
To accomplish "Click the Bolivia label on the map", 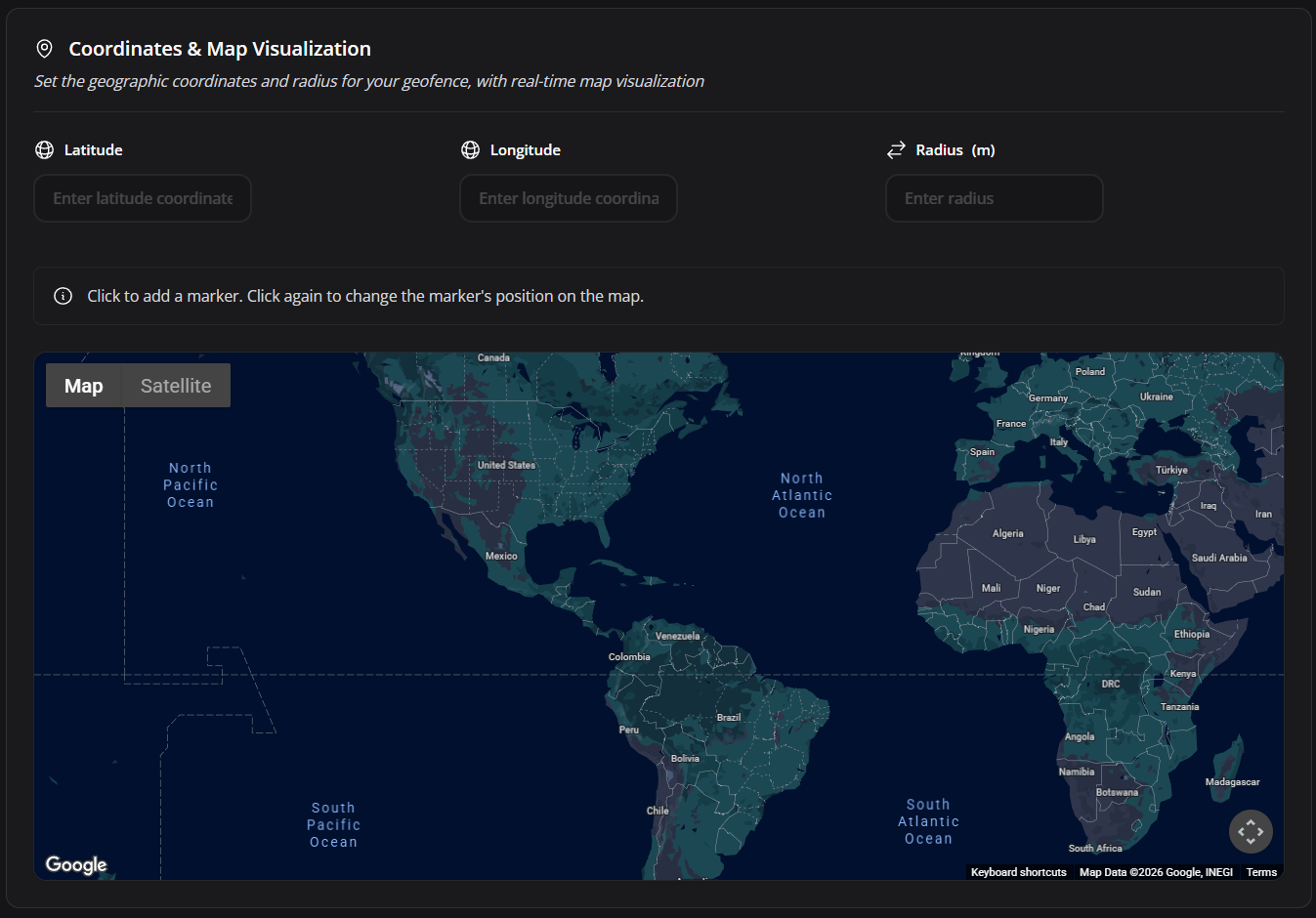I will (685, 758).
